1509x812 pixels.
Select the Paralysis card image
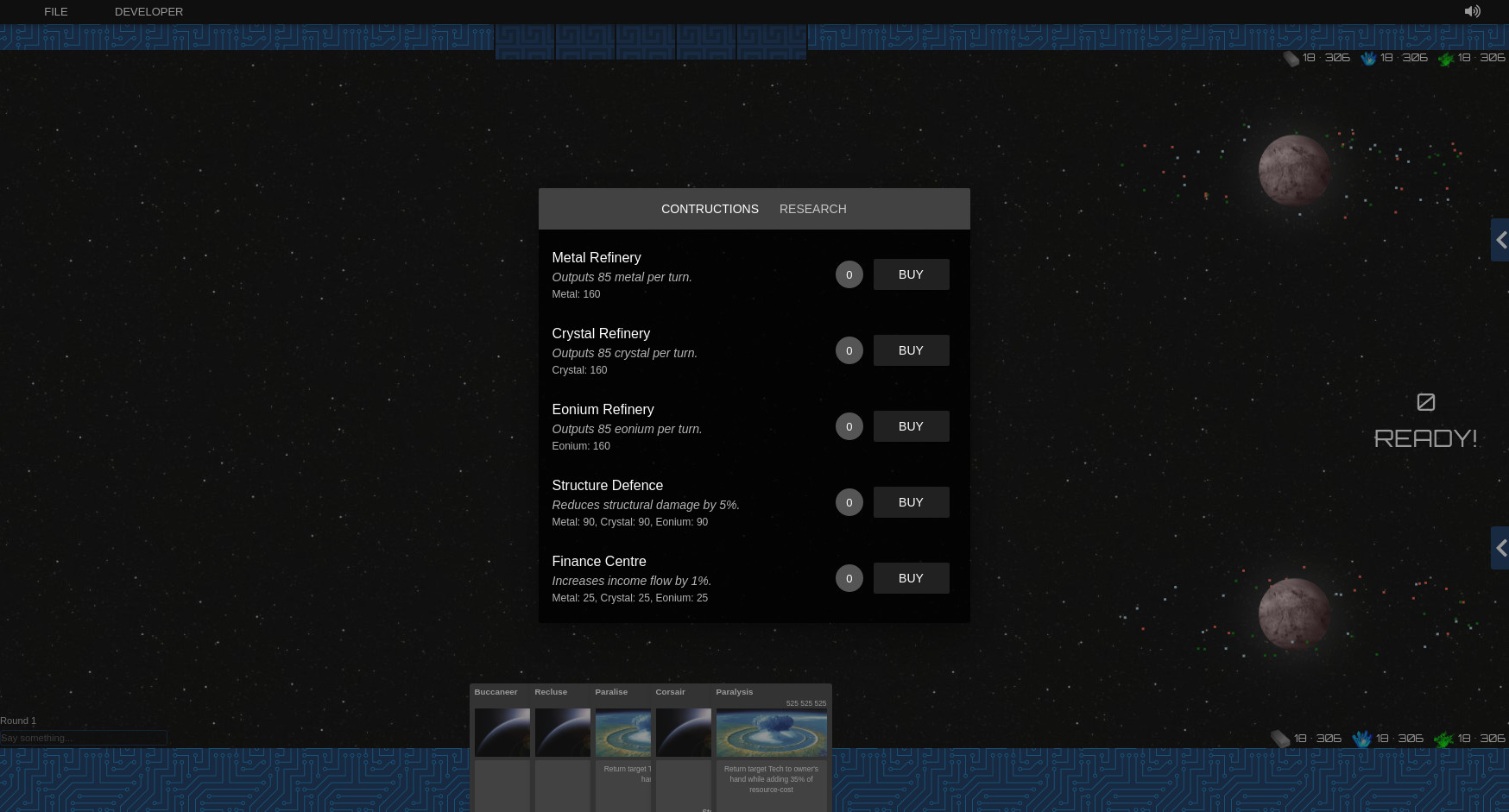tap(771, 732)
